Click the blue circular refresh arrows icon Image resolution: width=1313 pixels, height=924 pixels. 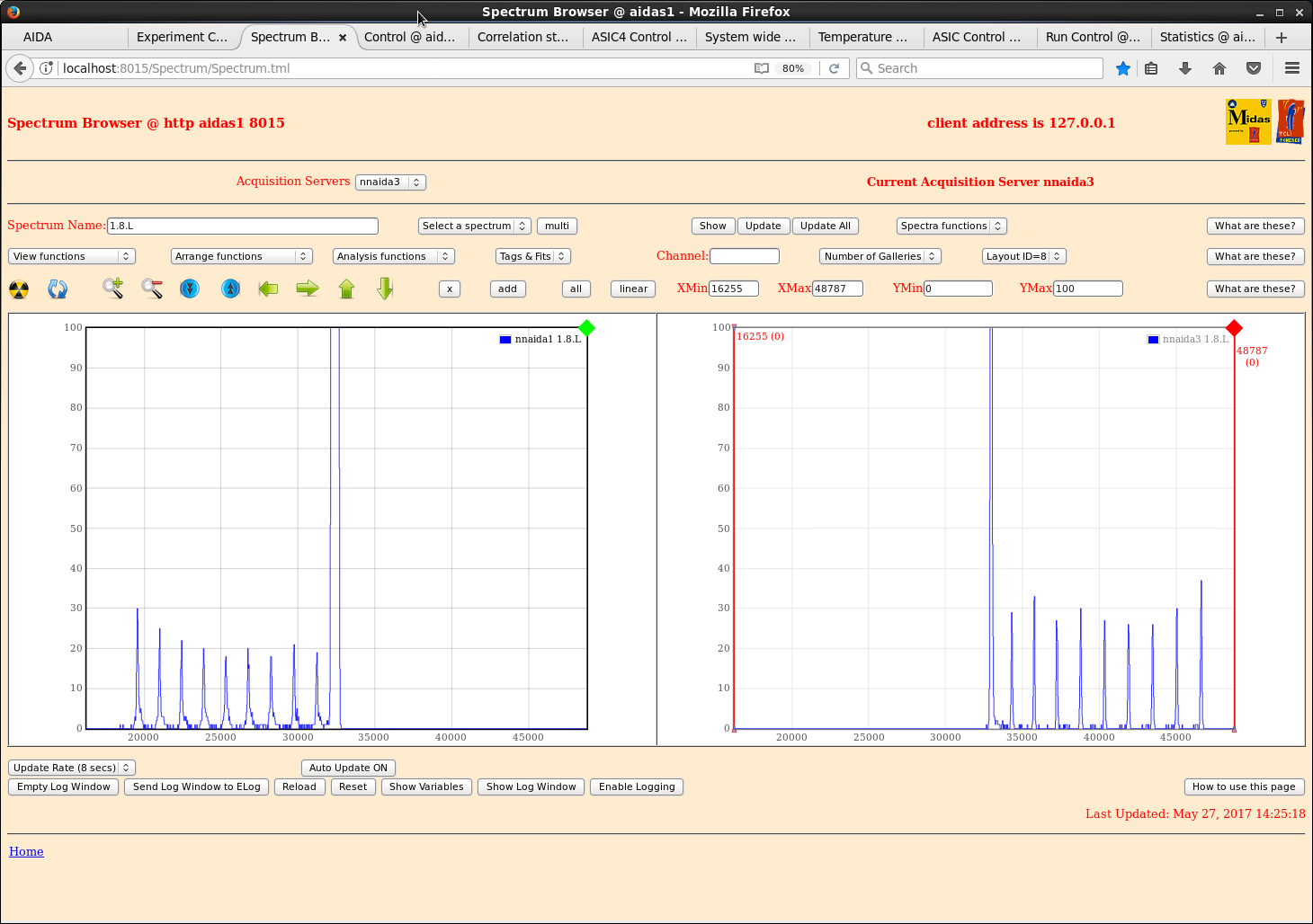[58, 289]
